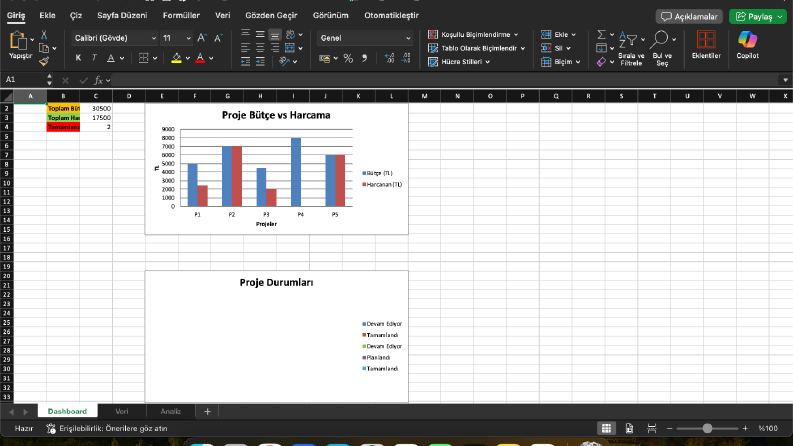Increase font size with larger A icon
Image resolution: width=793 pixels, height=446 pixels.
tap(201, 38)
